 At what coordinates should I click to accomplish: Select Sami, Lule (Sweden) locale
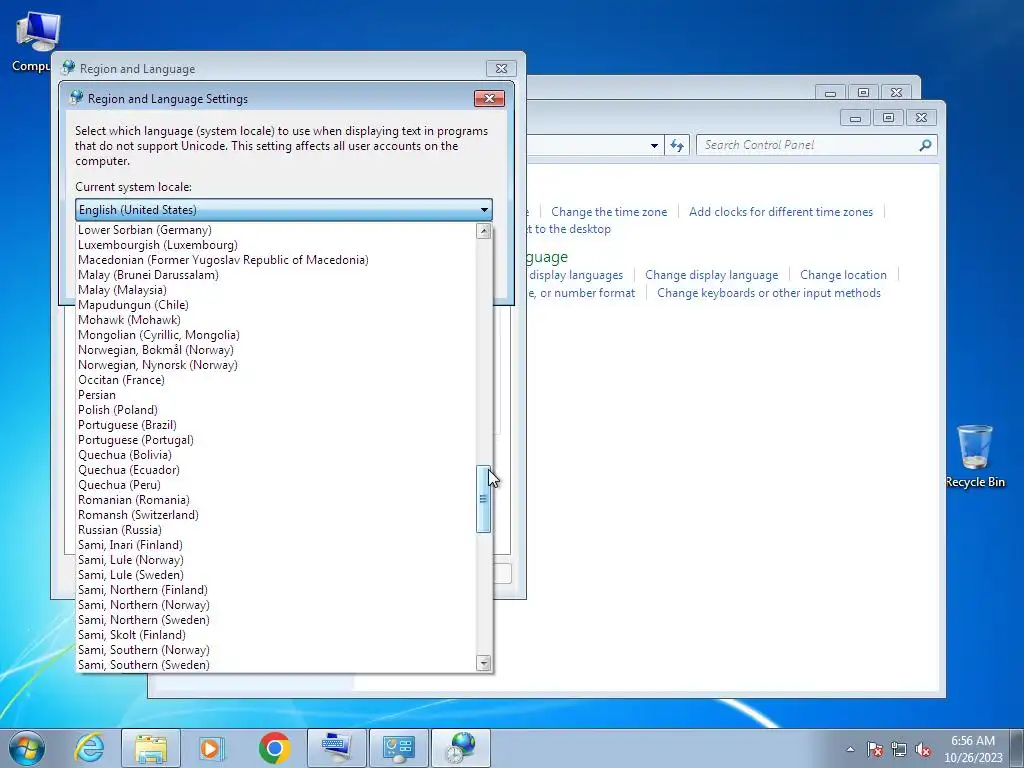pyautogui.click(x=276, y=575)
